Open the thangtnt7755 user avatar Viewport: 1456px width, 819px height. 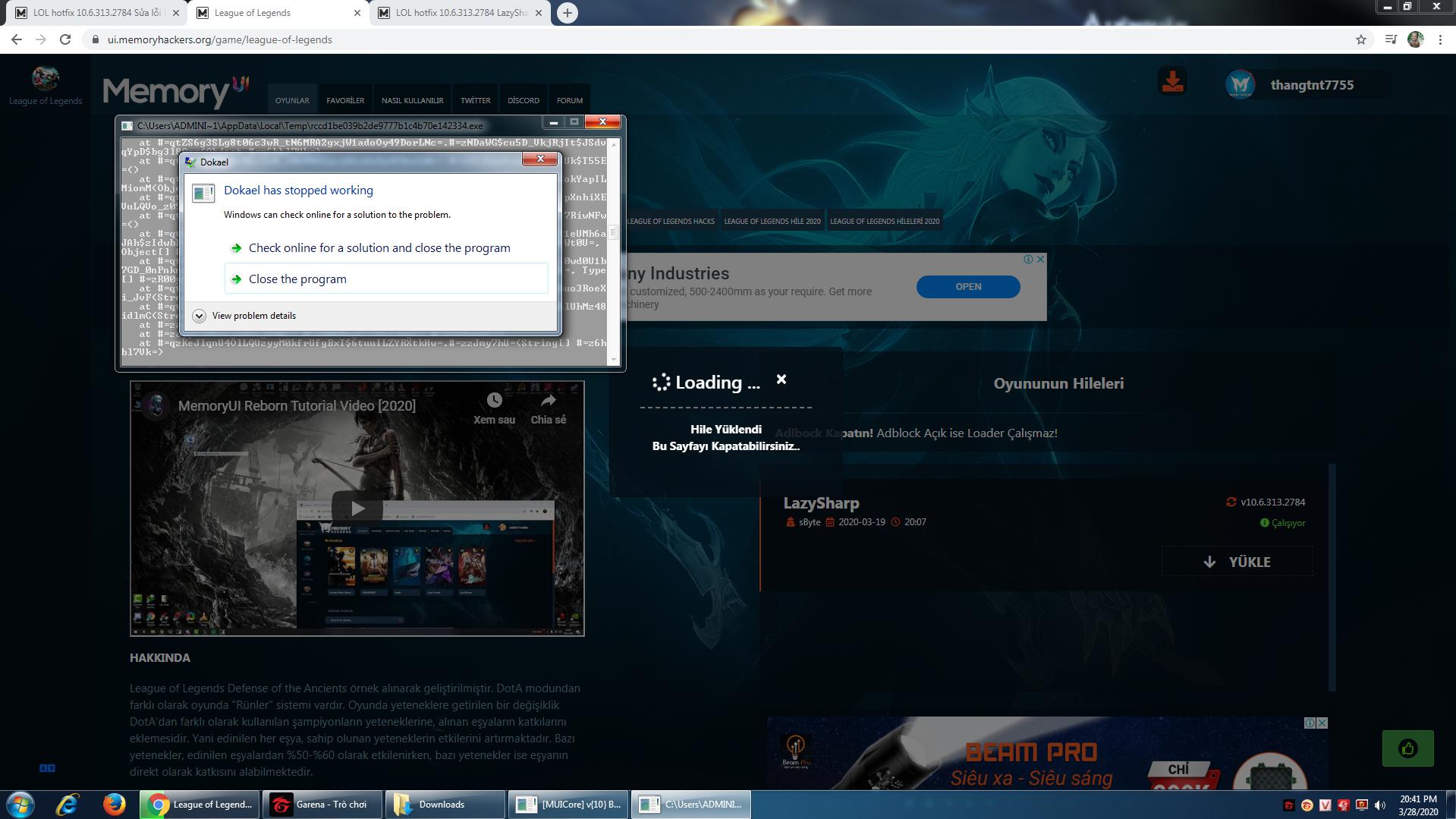[1241, 85]
